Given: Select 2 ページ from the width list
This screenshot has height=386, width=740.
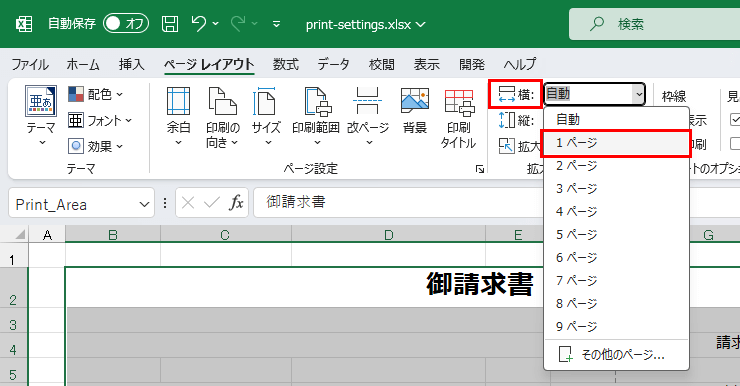Looking at the screenshot, I should [616, 166].
